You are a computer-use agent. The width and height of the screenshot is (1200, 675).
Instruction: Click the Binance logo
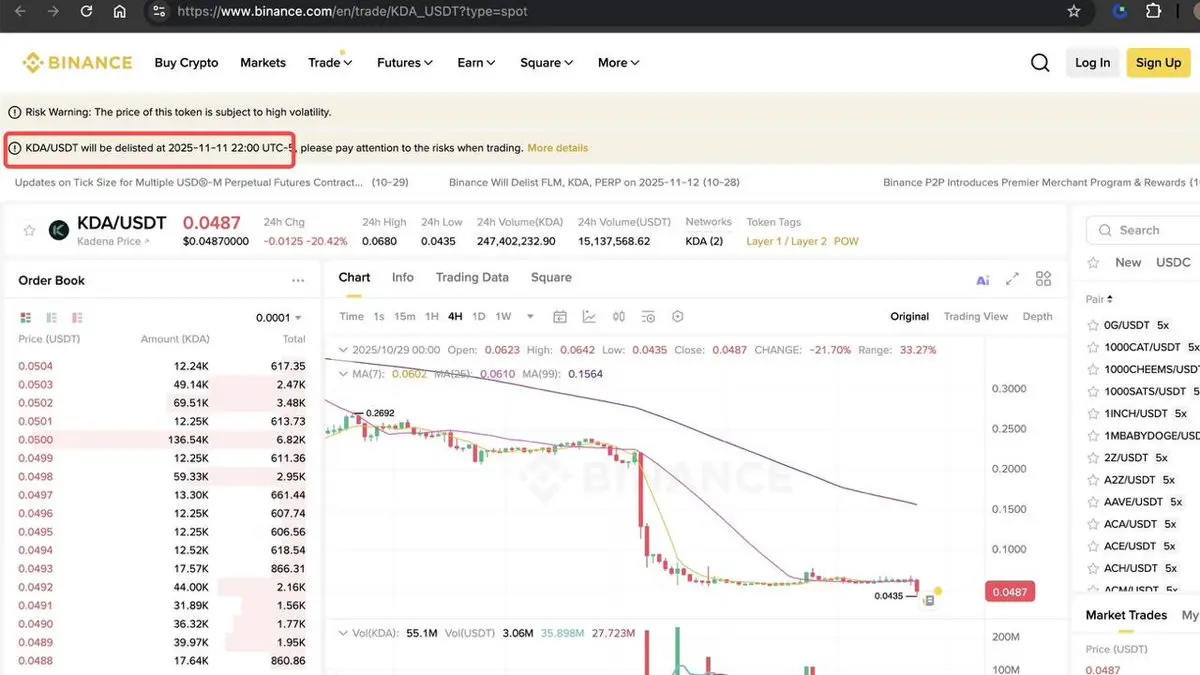77,62
